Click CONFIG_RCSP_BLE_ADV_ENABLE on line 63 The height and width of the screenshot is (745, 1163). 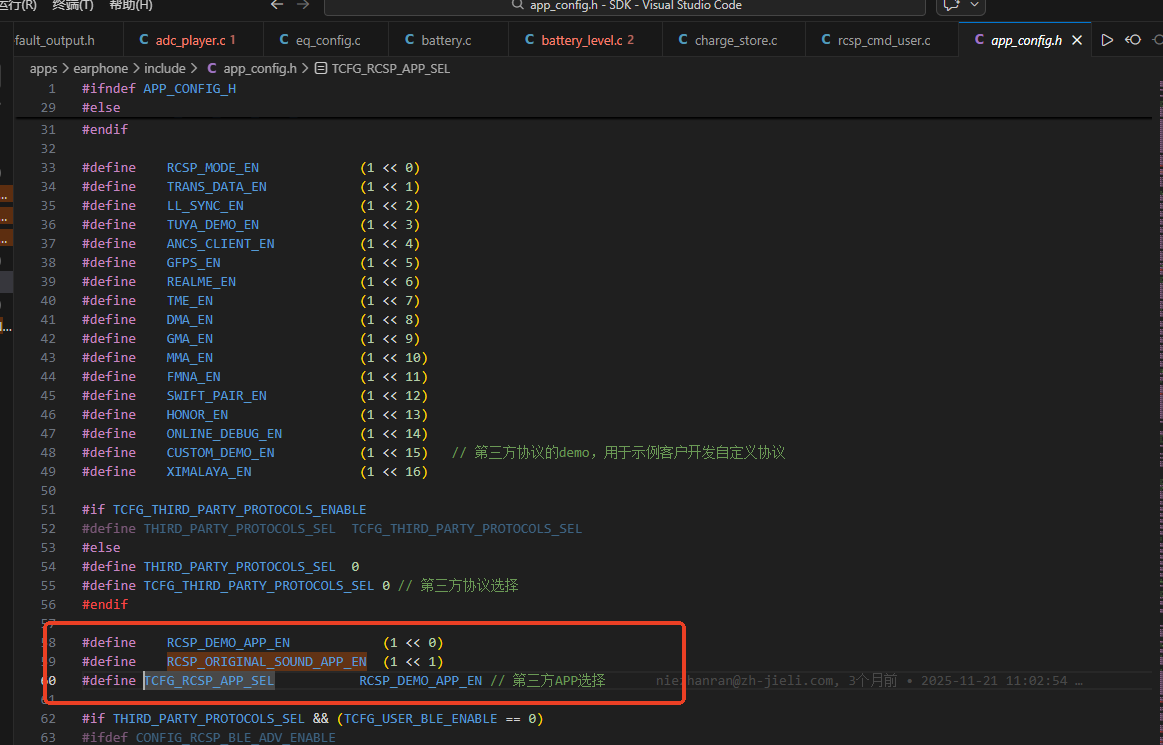[236, 738]
